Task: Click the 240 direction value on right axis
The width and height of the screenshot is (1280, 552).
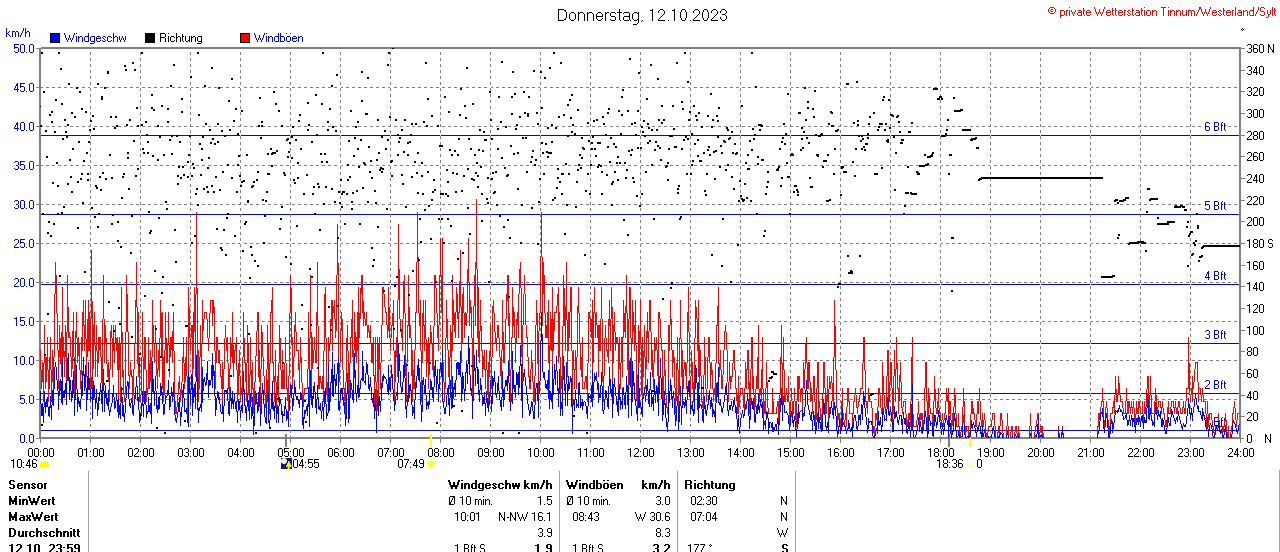Action: pos(1254,179)
